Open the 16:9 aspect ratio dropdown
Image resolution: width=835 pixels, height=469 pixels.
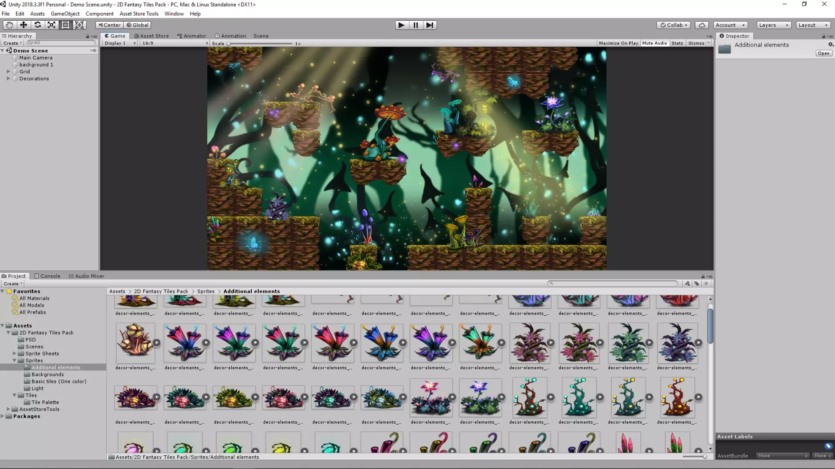[173, 43]
